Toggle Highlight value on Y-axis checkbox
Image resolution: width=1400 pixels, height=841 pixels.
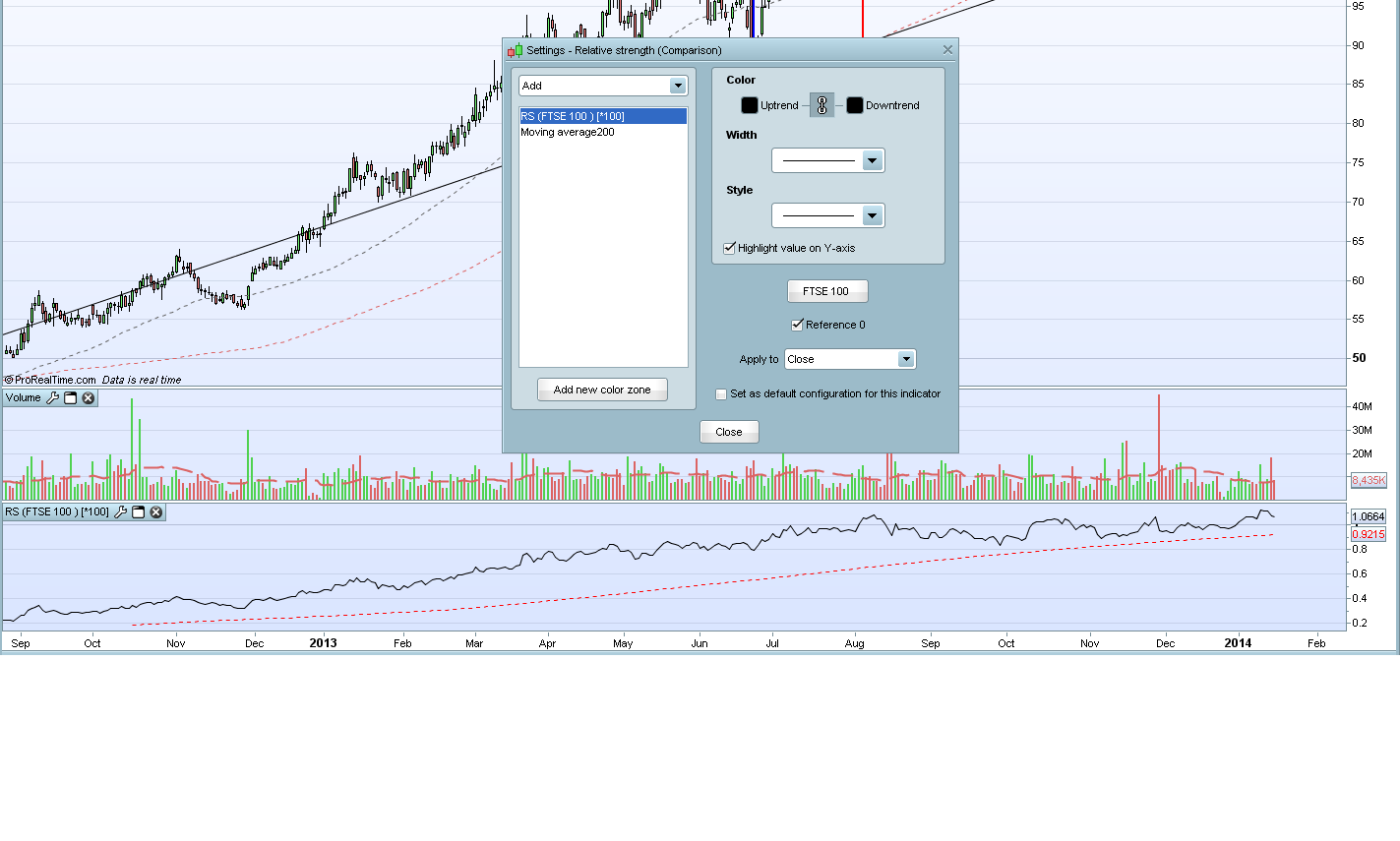729,248
